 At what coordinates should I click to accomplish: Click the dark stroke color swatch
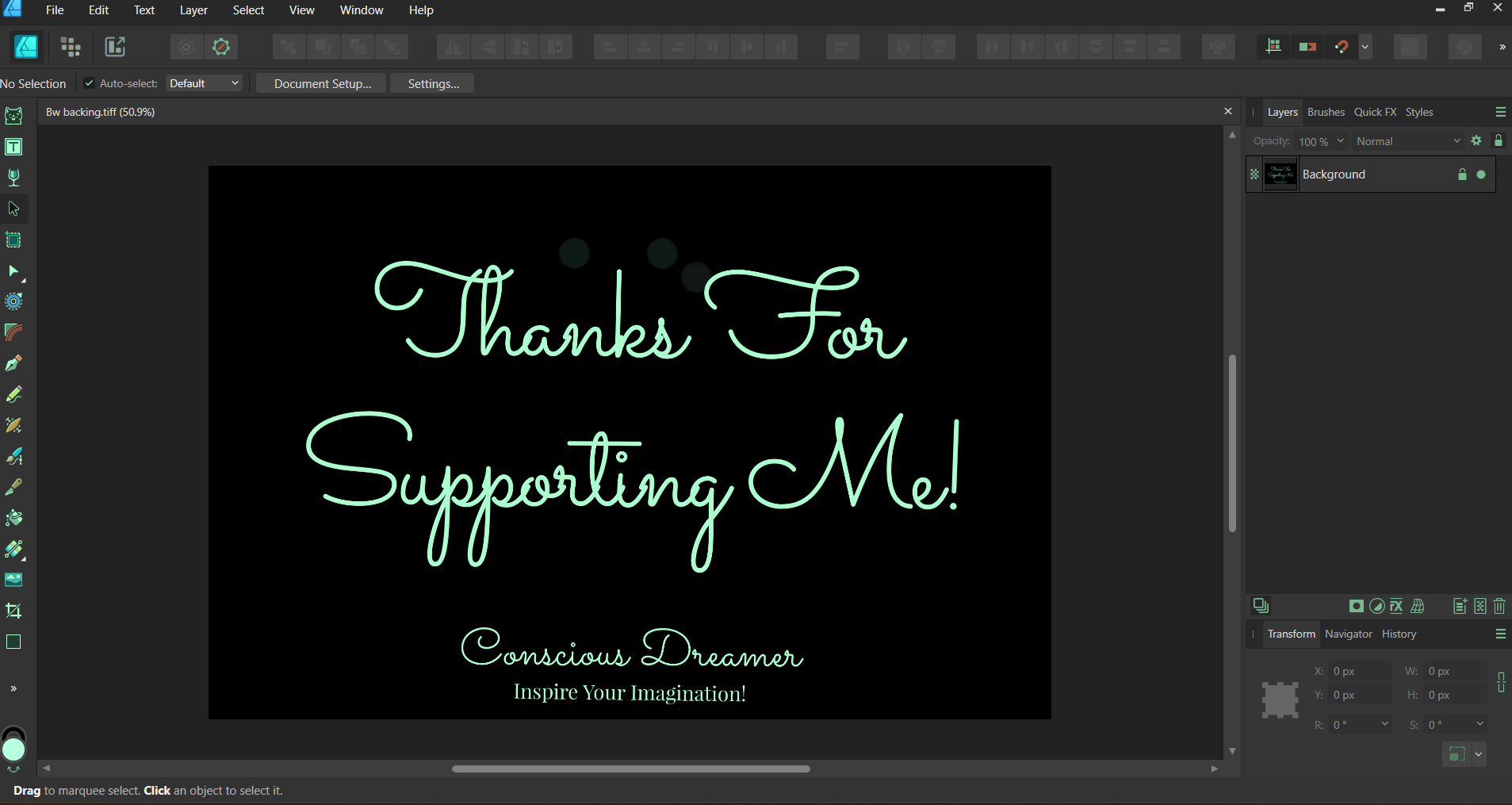tap(14, 730)
